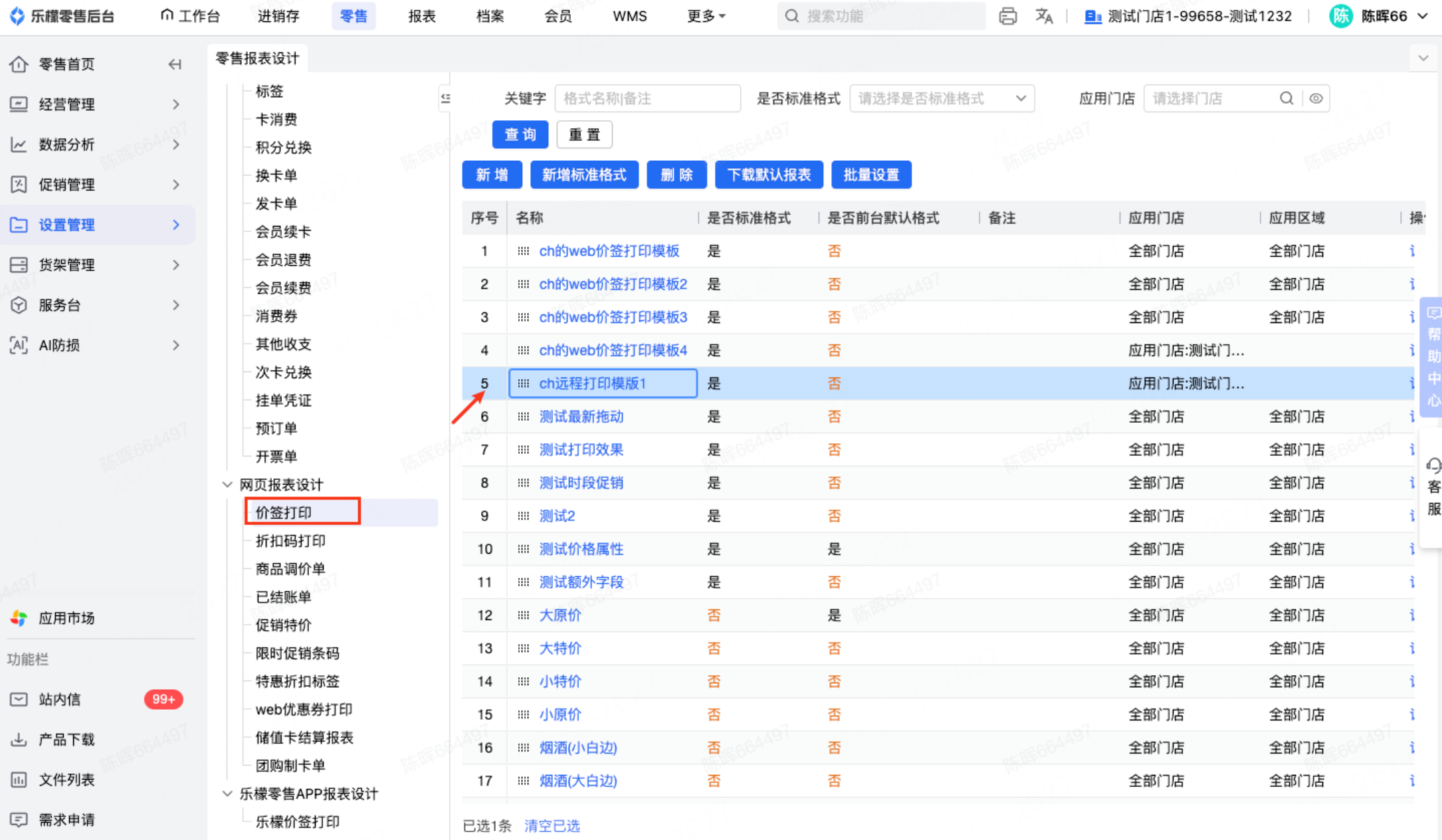Expand the tab bar dropdown chevron
This screenshot has height=840, width=1442.
[1423, 58]
